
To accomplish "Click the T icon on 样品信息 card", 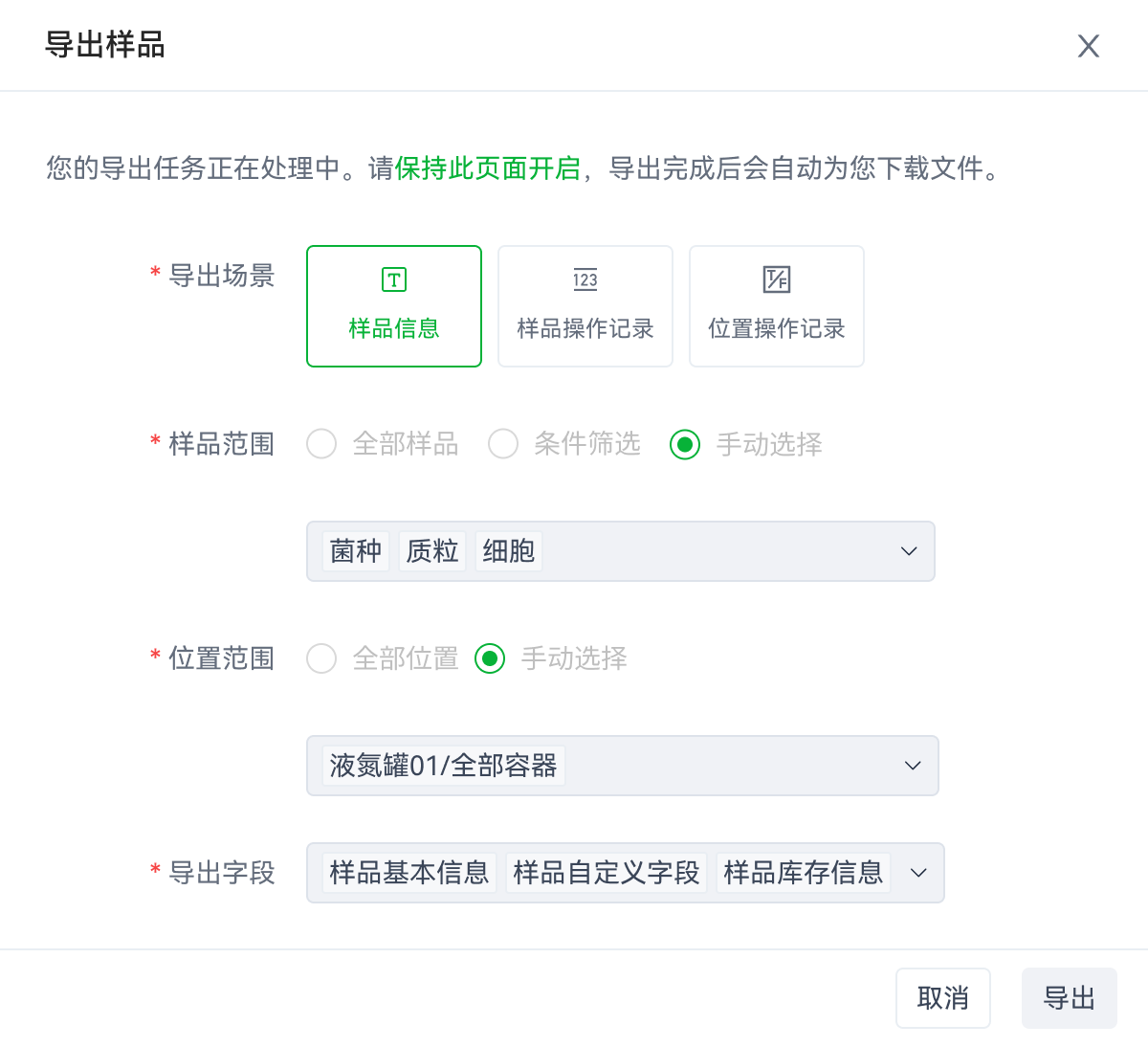I will tap(393, 279).
